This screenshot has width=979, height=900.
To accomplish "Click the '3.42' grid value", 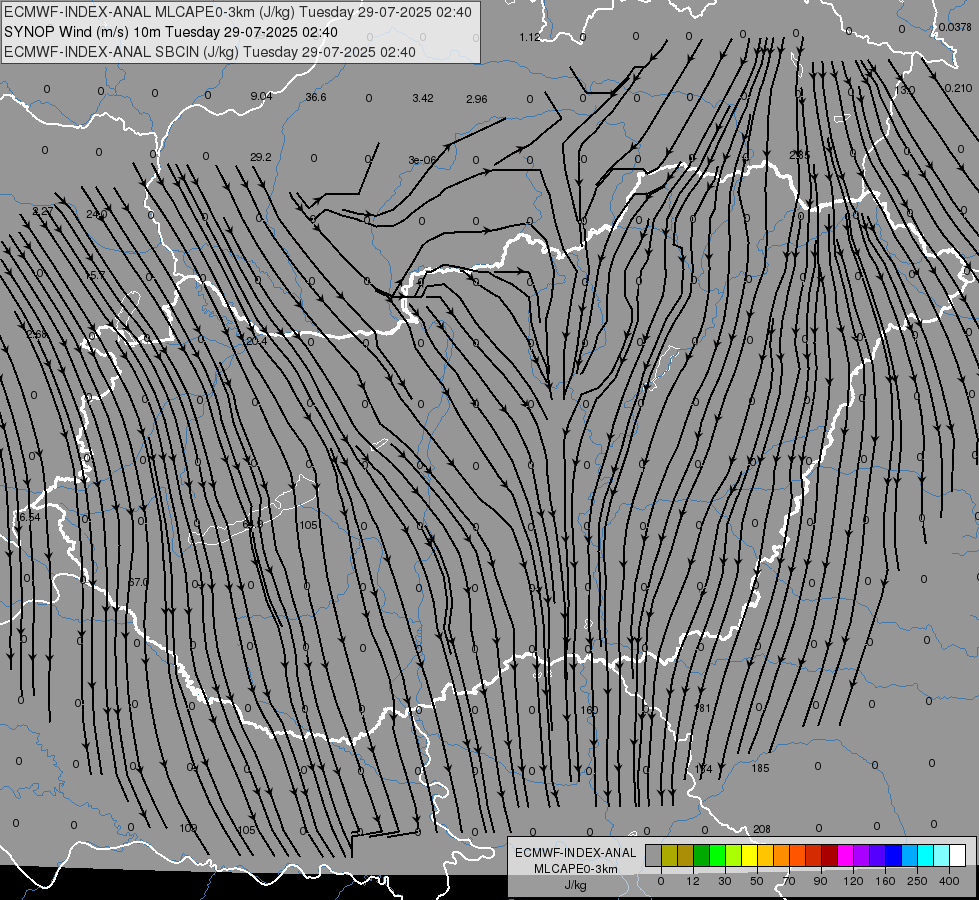I will pos(423,98).
